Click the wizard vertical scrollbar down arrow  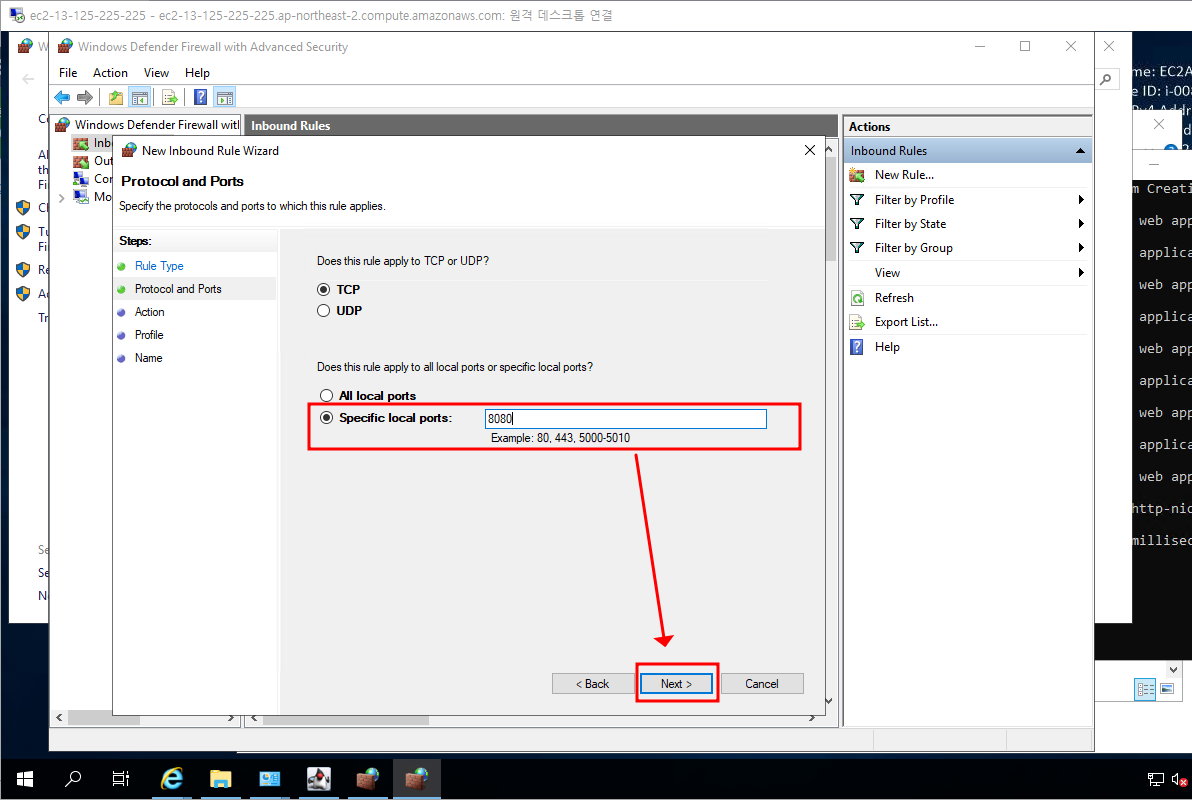tap(829, 700)
